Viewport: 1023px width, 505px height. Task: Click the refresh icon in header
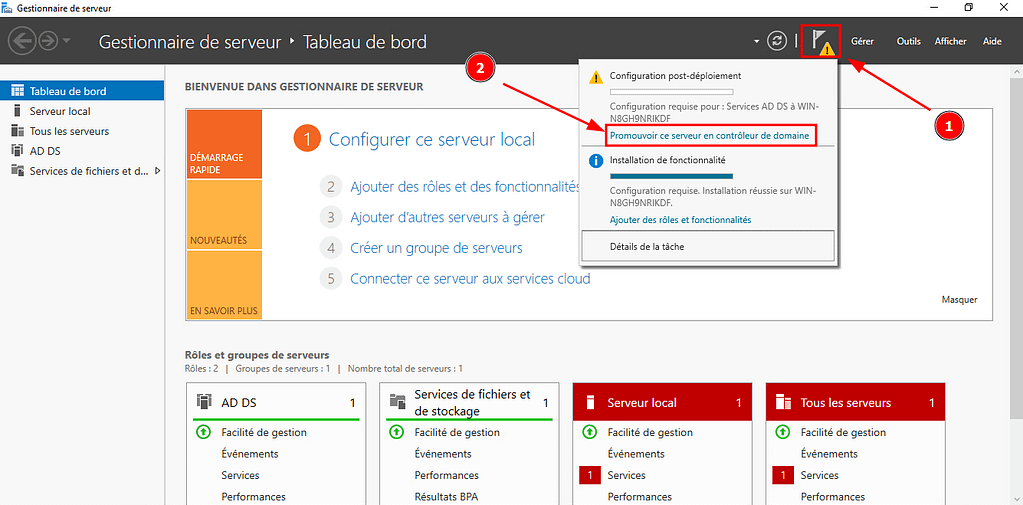[x=777, y=42]
